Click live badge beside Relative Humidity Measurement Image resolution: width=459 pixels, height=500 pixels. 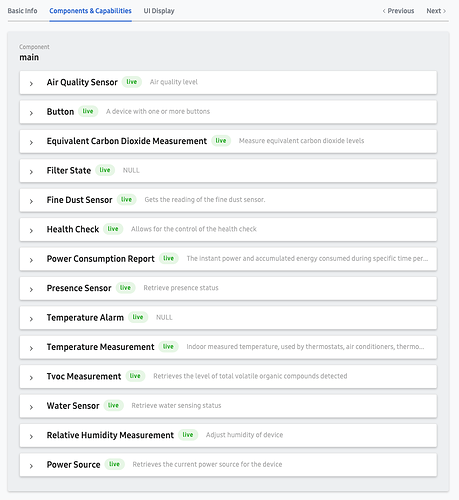pyautogui.click(x=188, y=435)
